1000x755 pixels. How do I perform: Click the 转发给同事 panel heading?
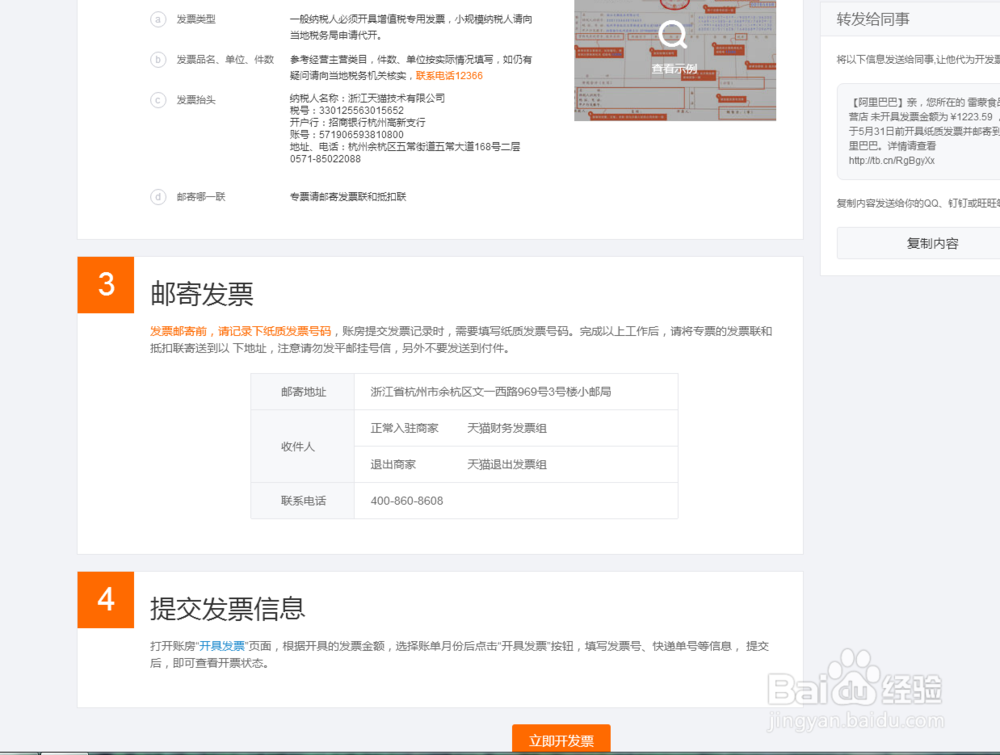pyautogui.click(x=873, y=19)
